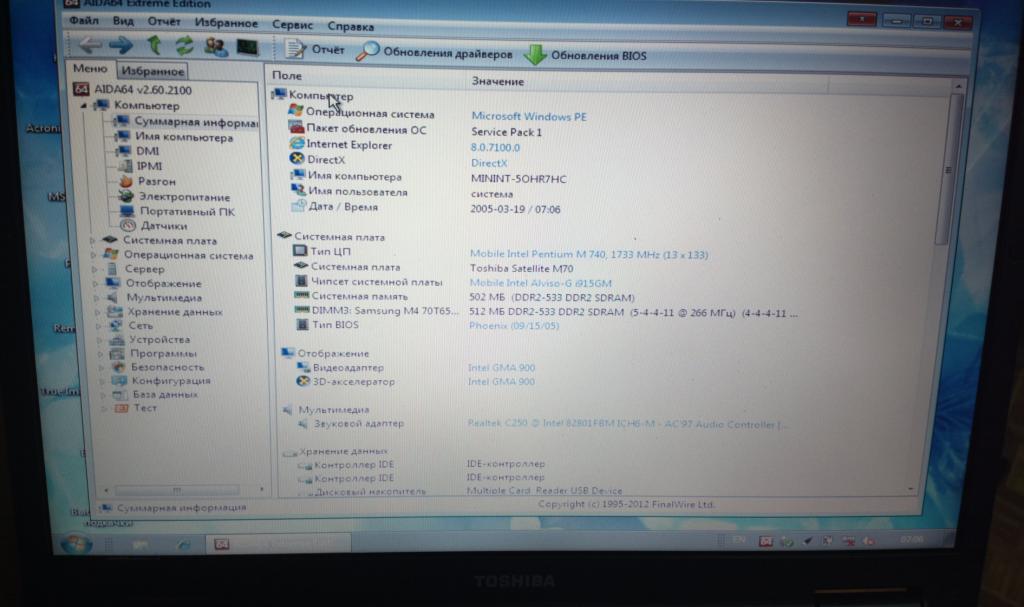Select DMI tree item

138,151
